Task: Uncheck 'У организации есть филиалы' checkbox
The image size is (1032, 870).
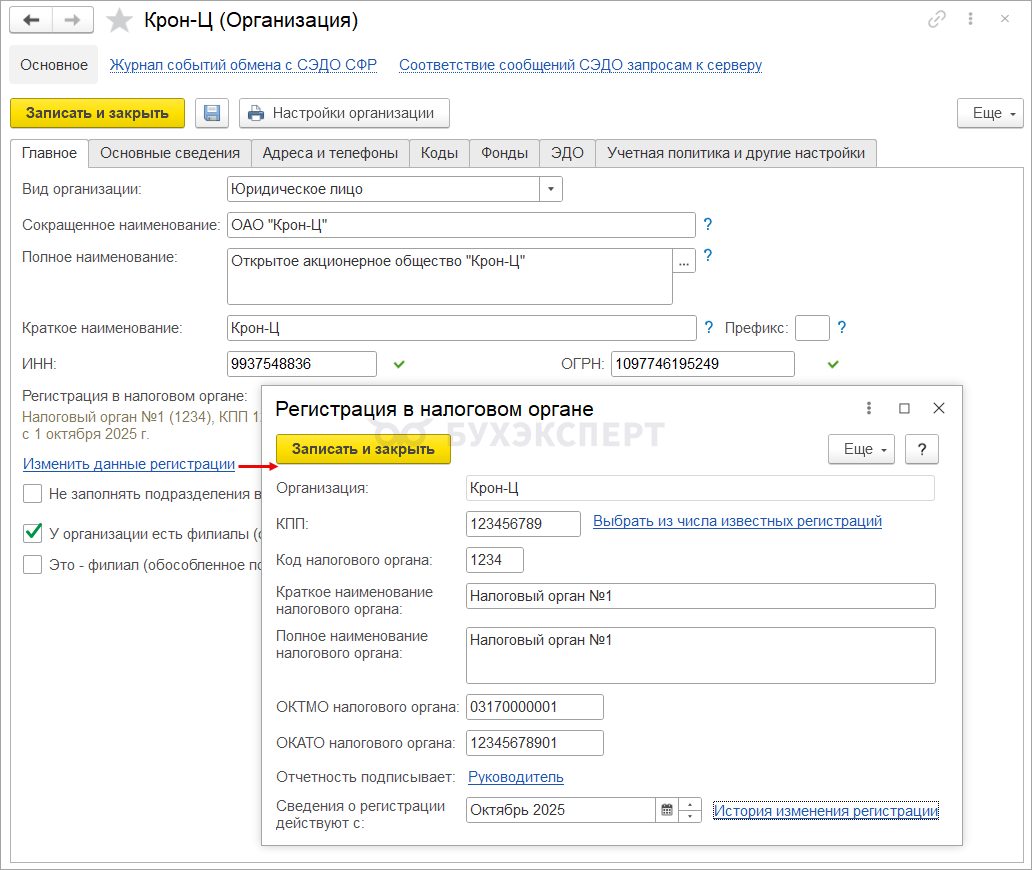Action: [33, 532]
